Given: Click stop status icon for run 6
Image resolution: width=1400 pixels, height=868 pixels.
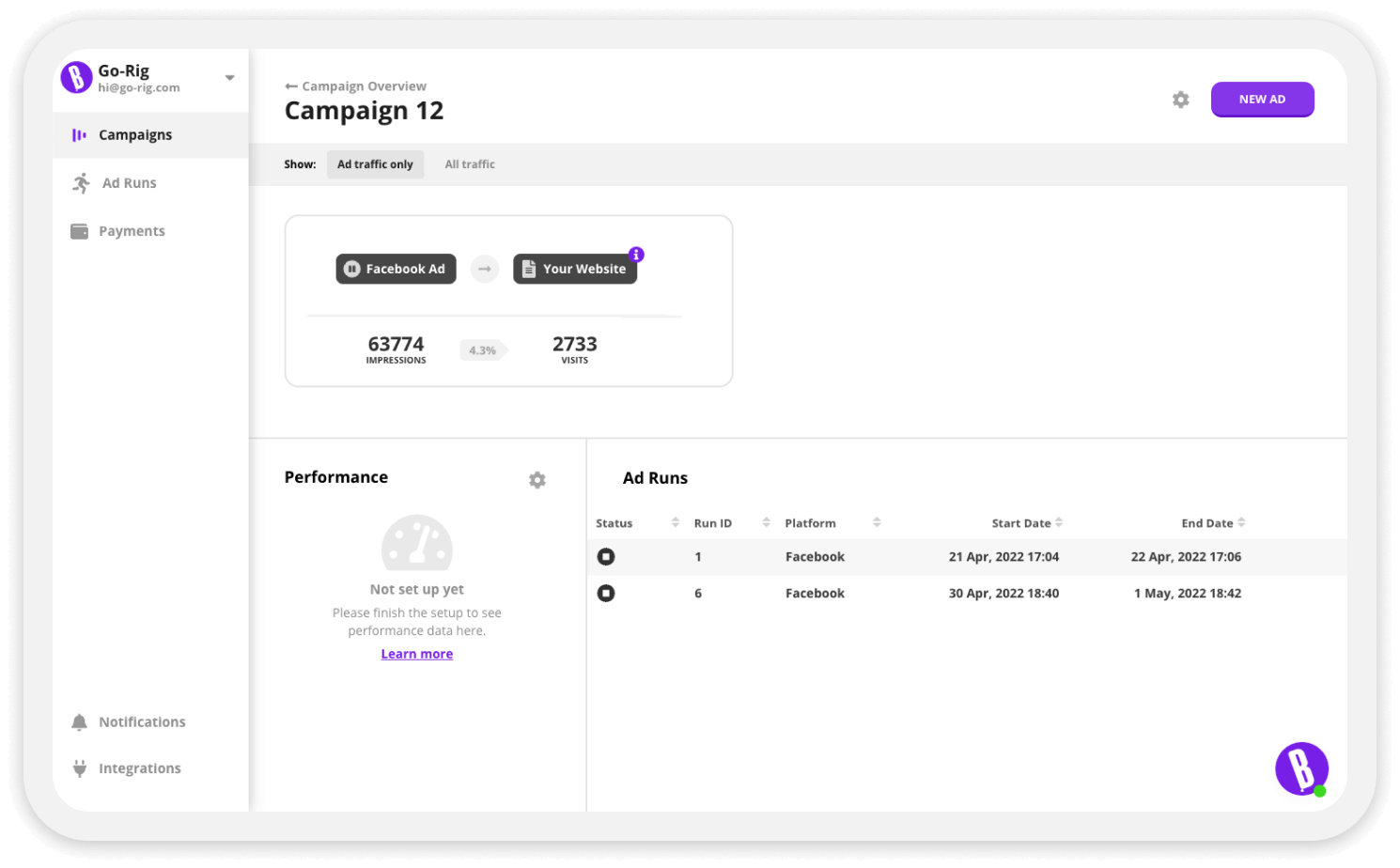Looking at the screenshot, I should (606, 594).
